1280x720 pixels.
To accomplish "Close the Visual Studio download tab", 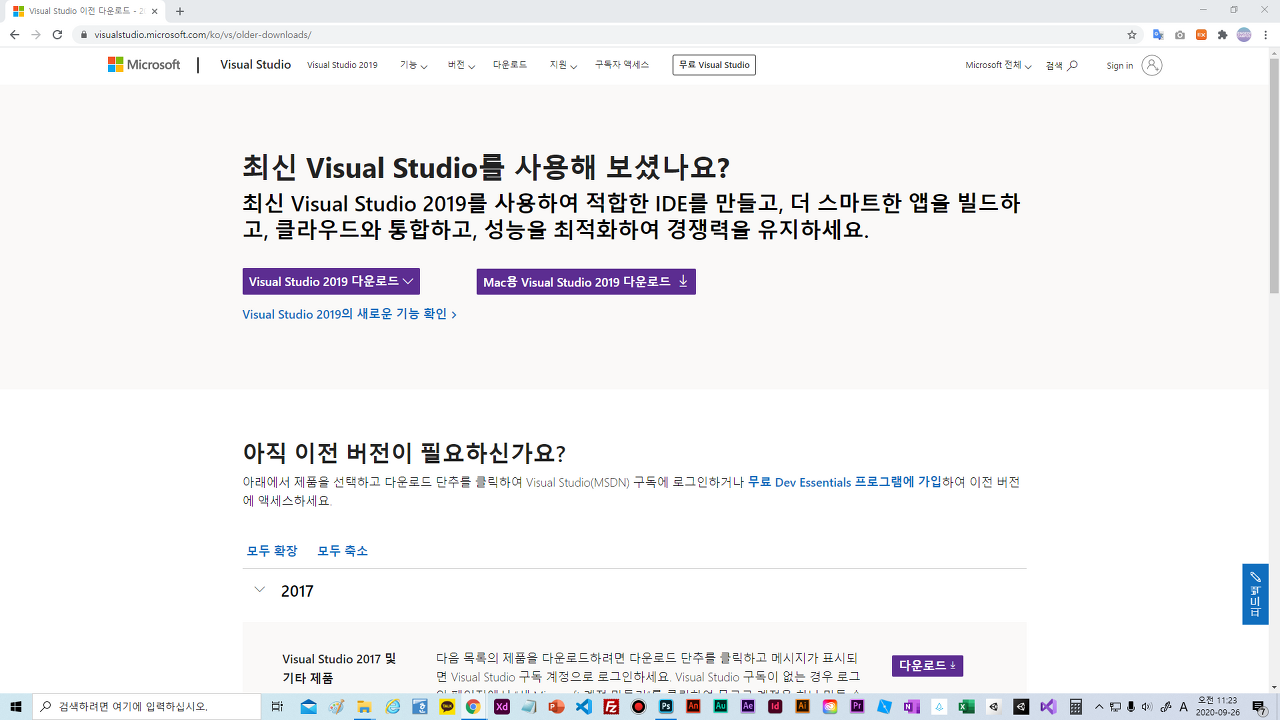I will pyautogui.click(x=155, y=11).
